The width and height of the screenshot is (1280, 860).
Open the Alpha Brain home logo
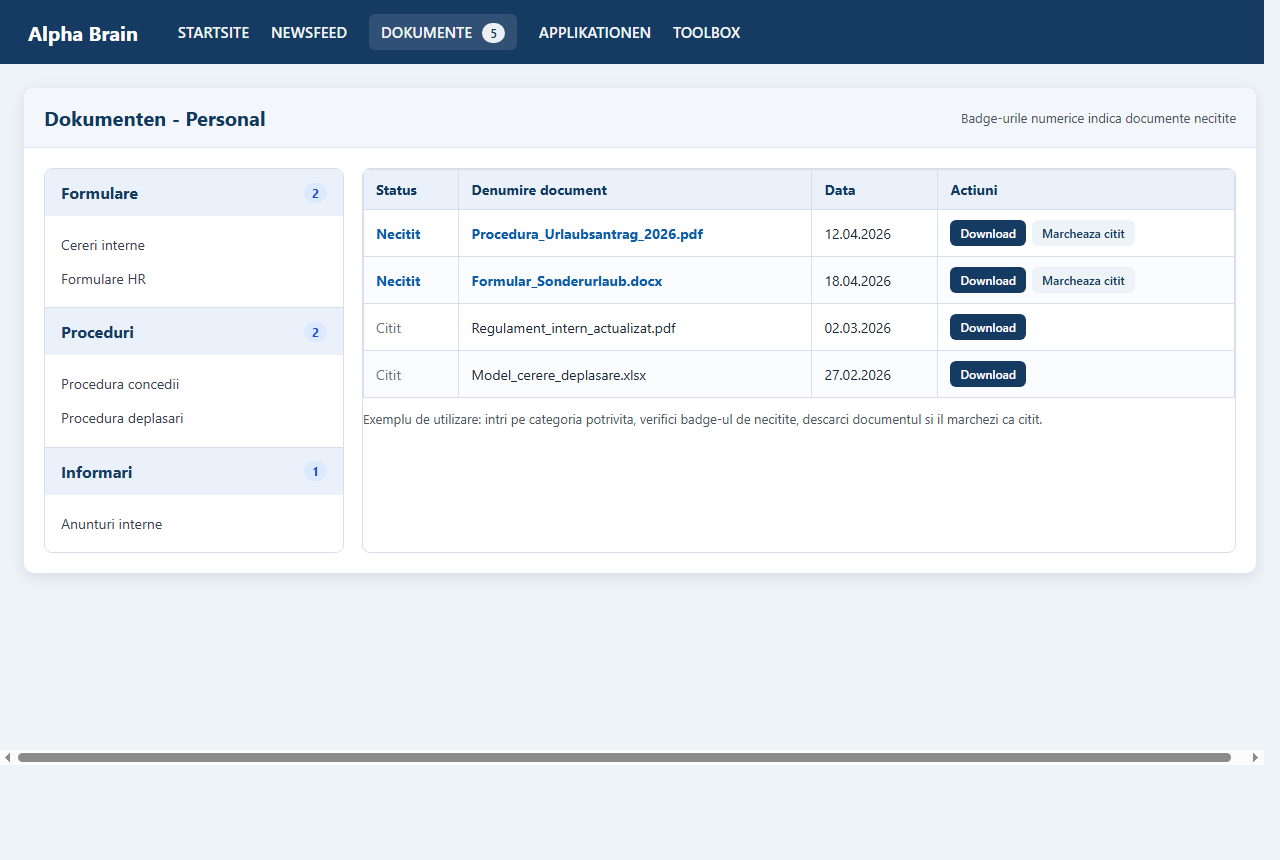click(83, 34)
